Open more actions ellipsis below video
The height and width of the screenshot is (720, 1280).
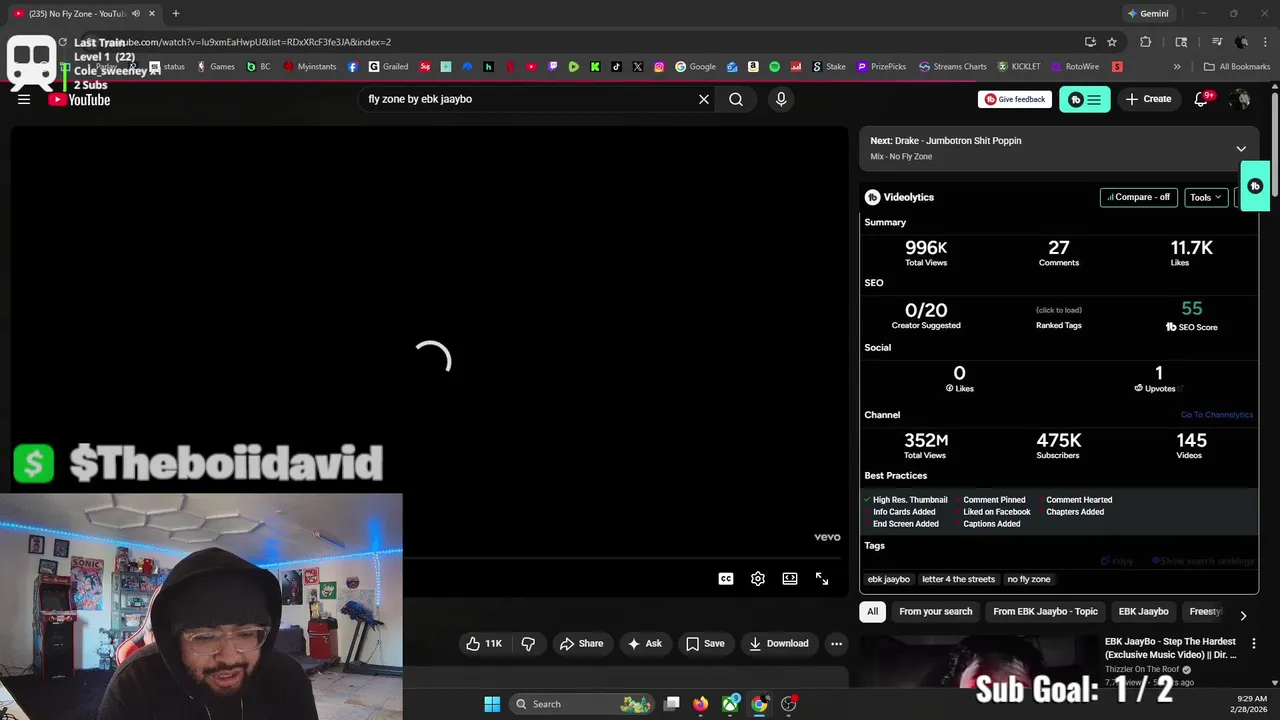click(837, 644)
